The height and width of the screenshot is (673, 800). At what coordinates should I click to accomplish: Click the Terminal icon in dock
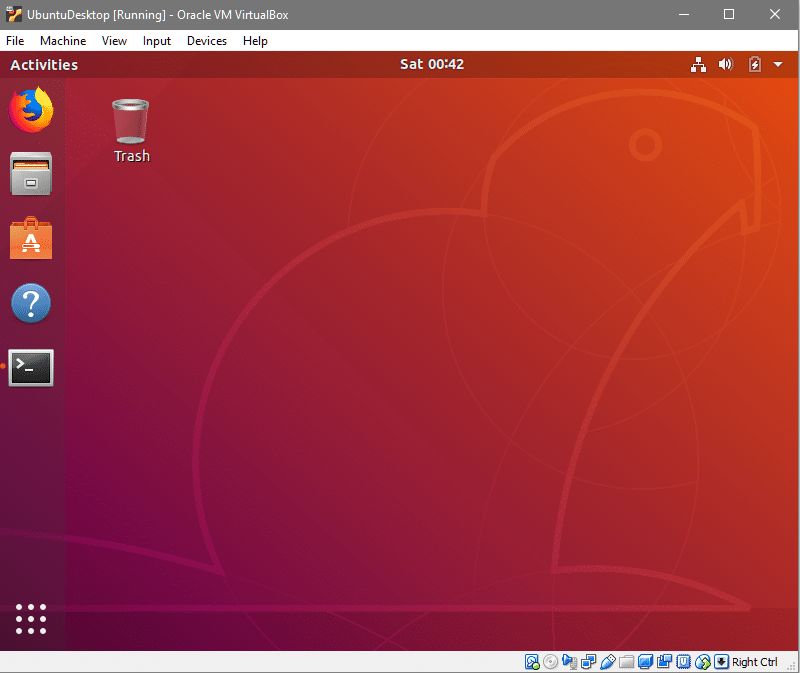(31, 367)
